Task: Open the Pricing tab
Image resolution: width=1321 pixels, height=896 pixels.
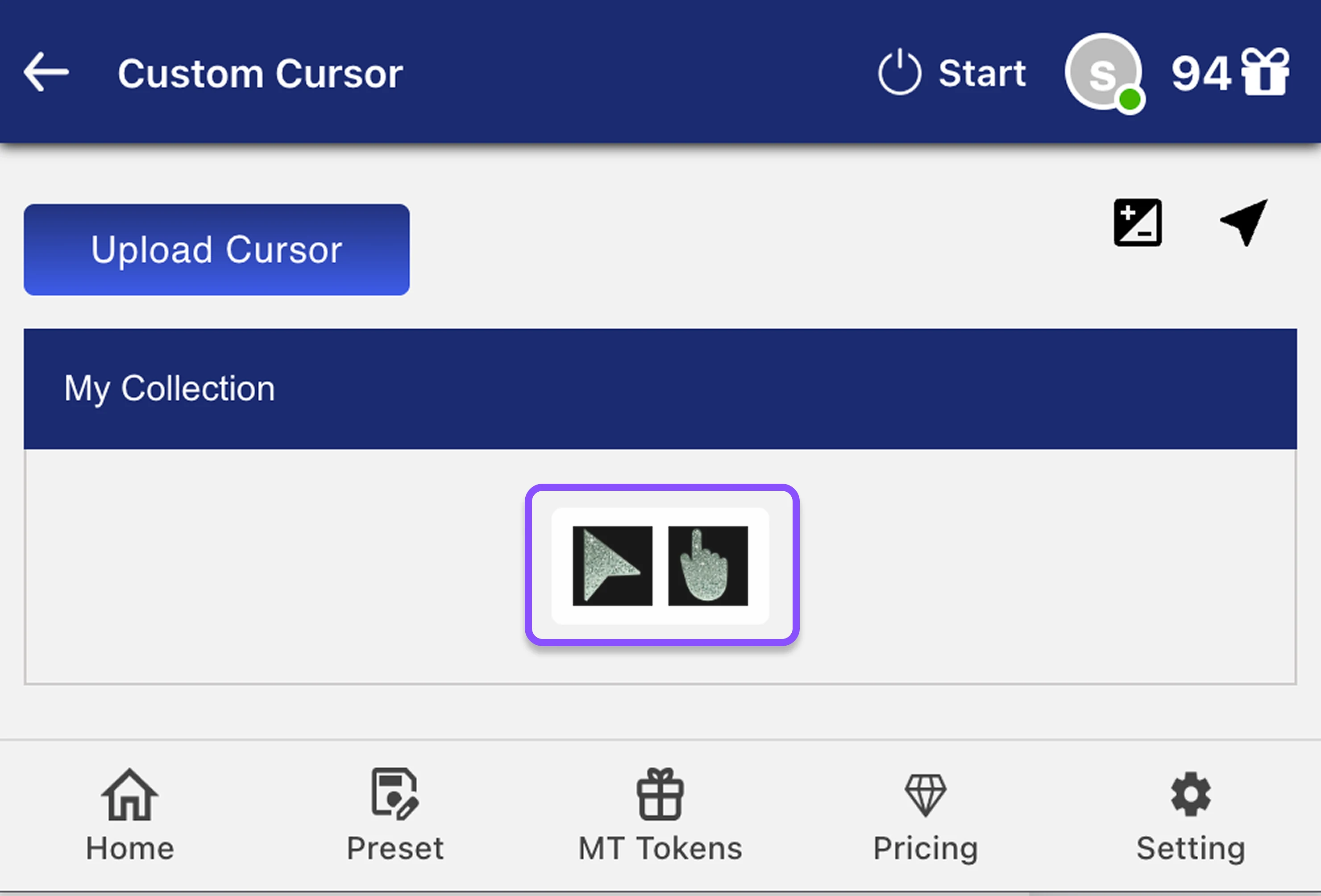Action: [x=926, y=817]
